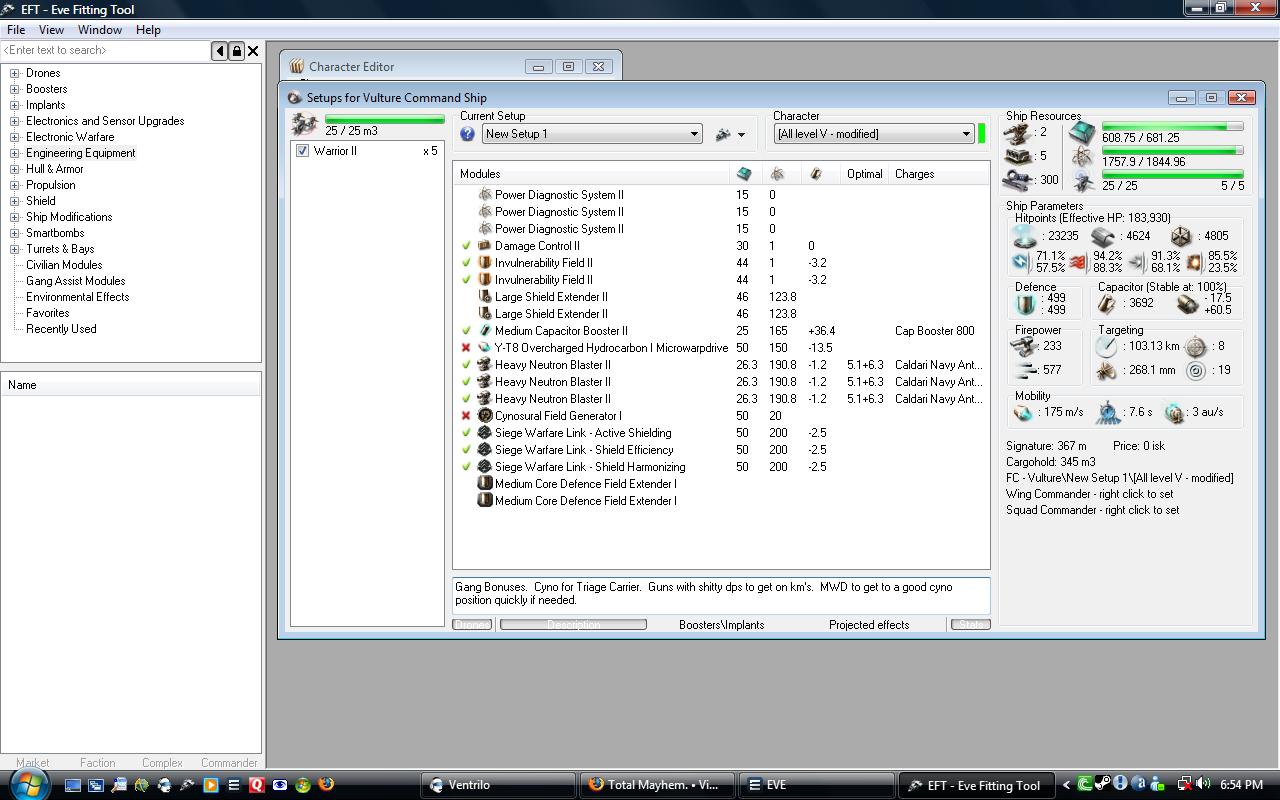Screen dimensions: 1280x800
Task: Expand the Implants category
Action: (15, 105)
